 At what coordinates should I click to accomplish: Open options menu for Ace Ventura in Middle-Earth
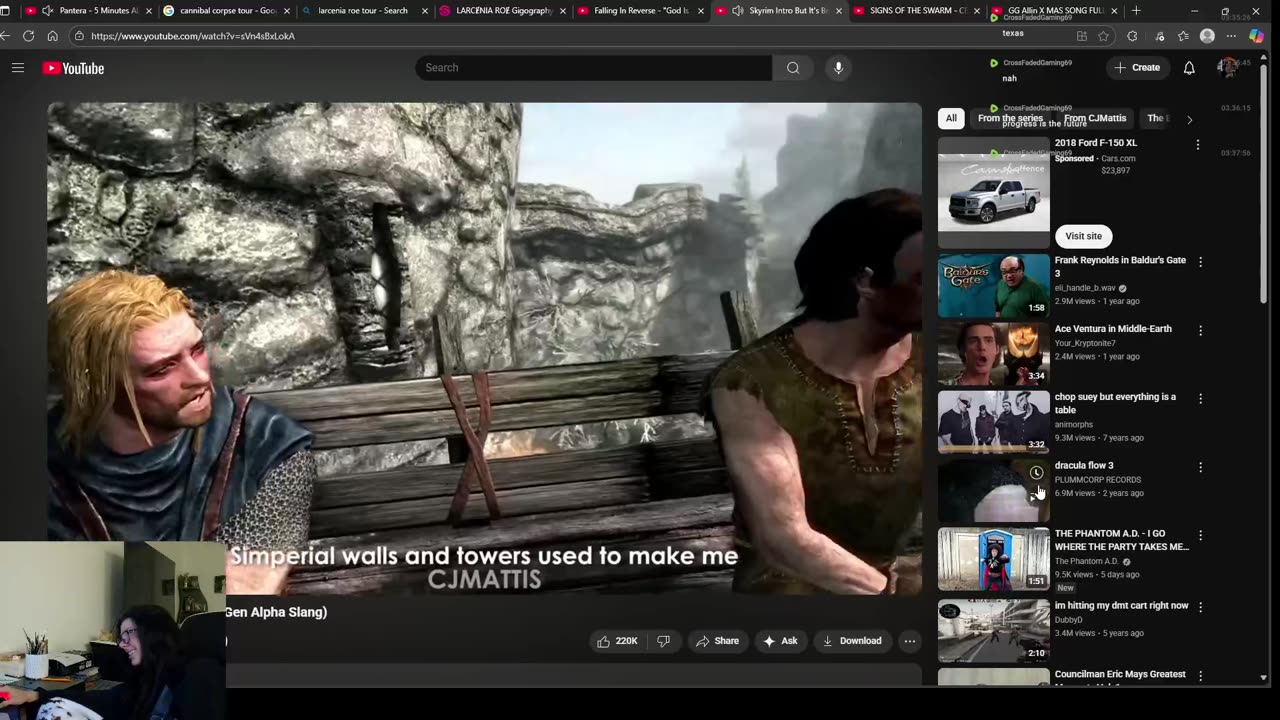1200,330
